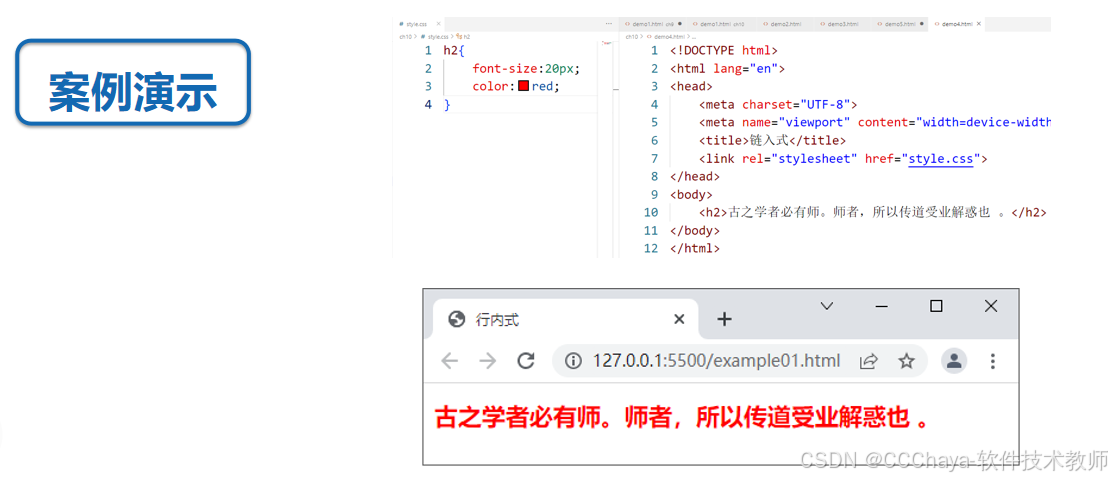Switch to the style.css editor tab
Image resolution: width=1112 pixels, height=480 pixels.
coord(418,24)
